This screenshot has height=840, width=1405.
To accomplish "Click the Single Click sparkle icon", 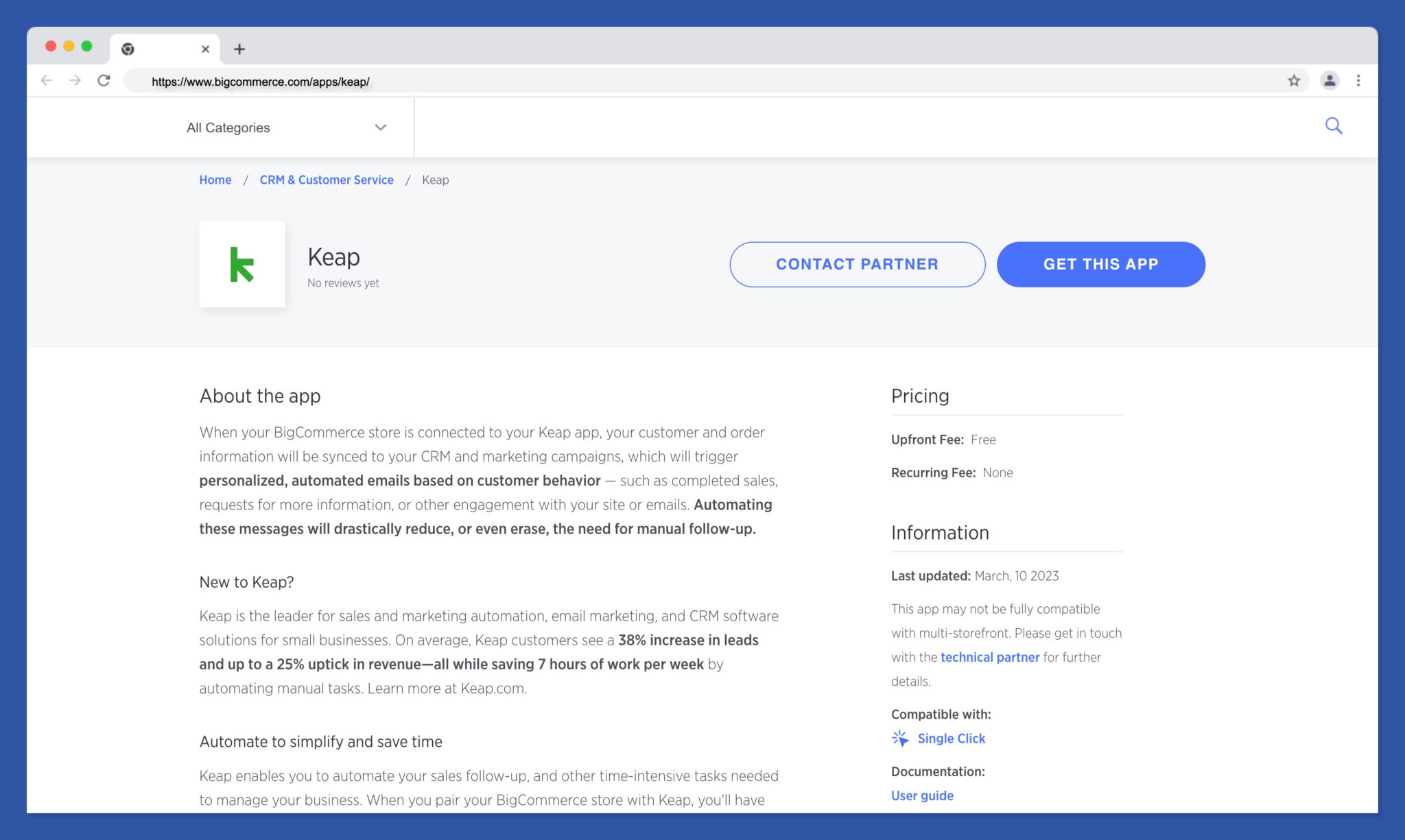I will (x=900, y=739).
